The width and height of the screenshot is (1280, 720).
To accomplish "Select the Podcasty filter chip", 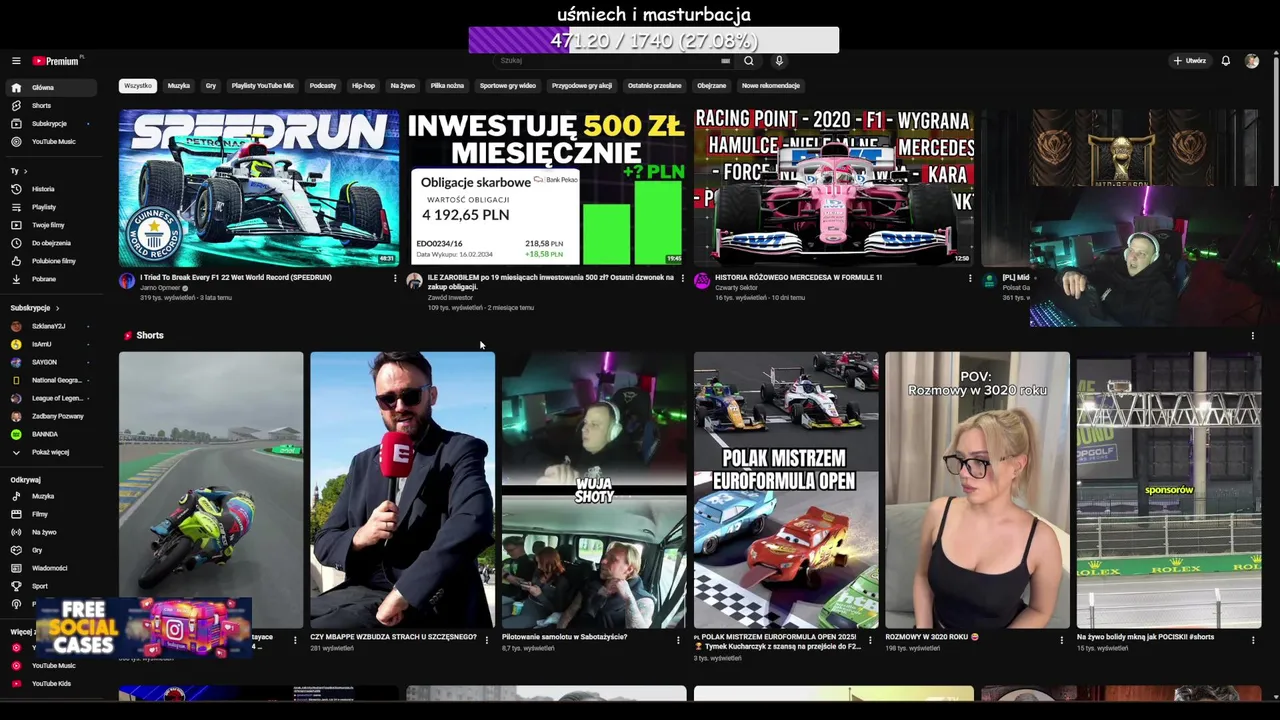I will click(323, 86).
